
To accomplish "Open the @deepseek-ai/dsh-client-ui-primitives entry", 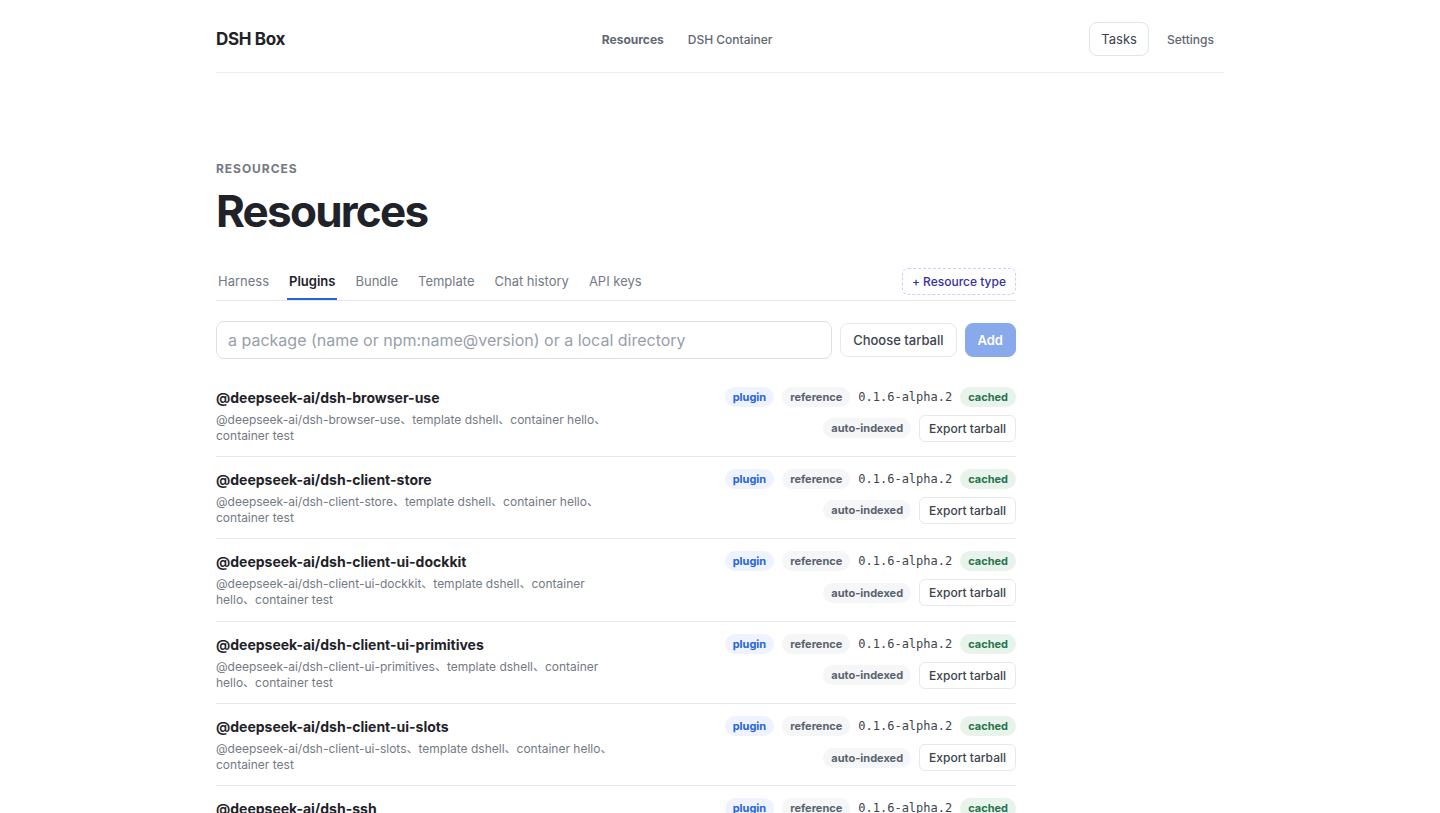I will pos(350,644).
